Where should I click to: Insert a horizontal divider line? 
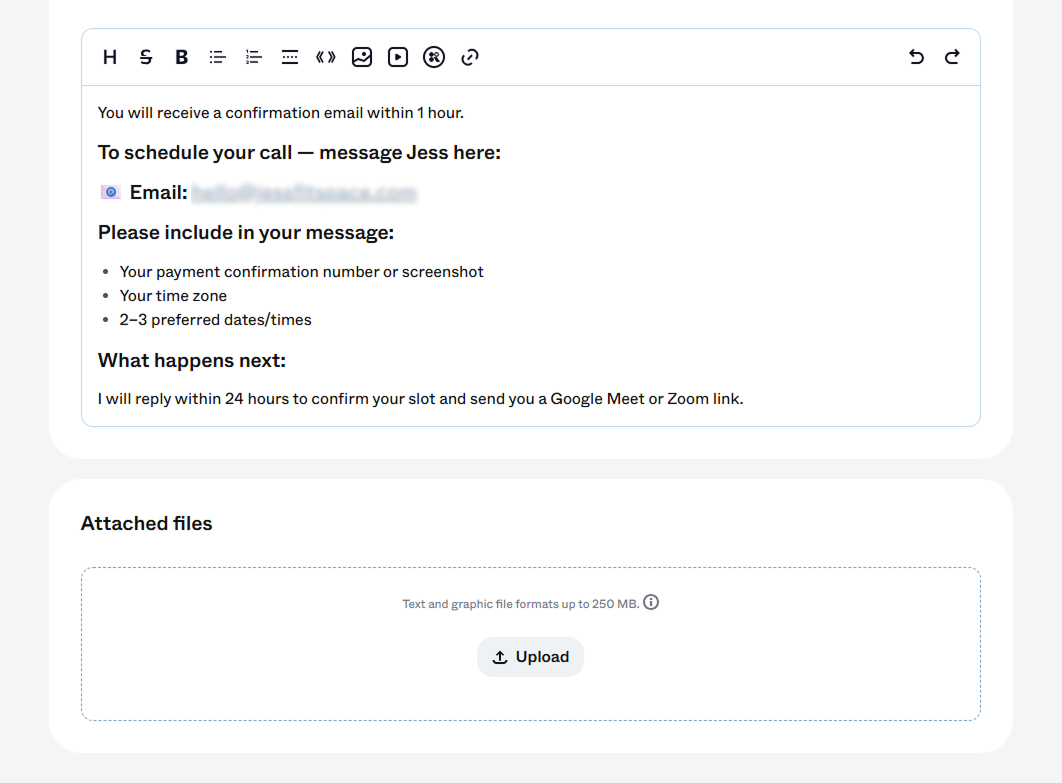tap(290, 57)
